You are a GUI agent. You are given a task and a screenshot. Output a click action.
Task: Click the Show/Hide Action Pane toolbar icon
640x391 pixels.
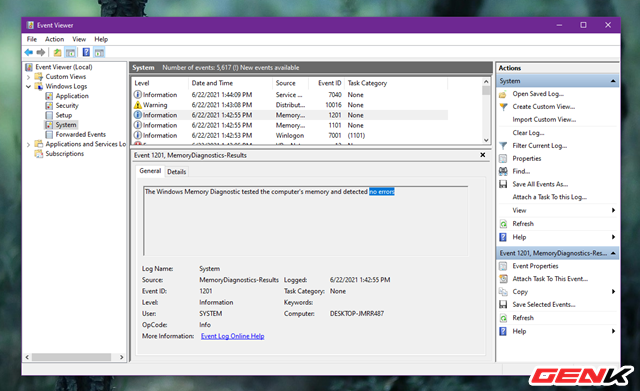pos(99,52)
